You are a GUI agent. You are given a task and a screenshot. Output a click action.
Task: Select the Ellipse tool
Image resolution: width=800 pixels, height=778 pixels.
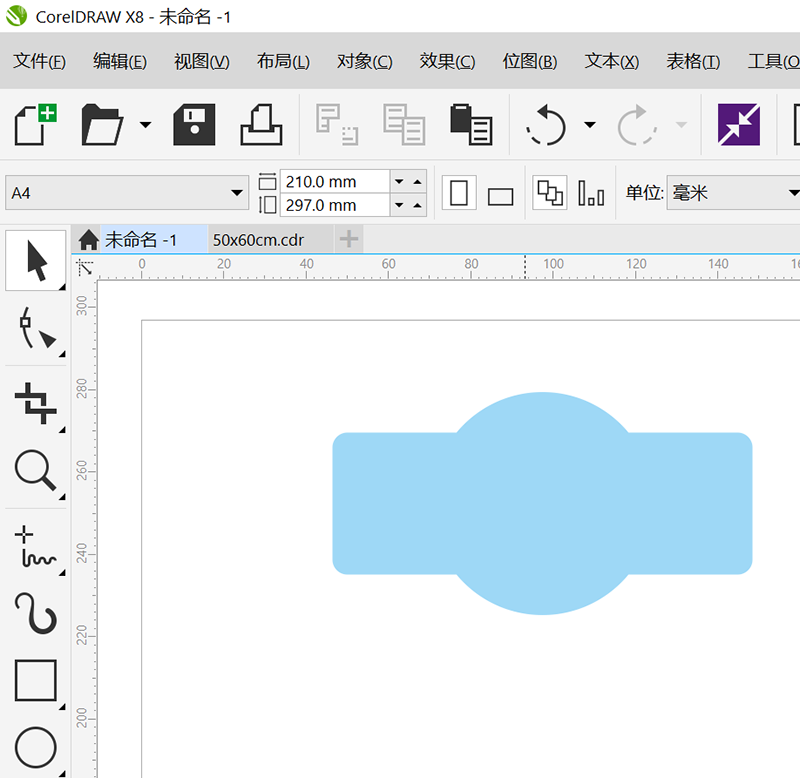(x=36, y=747)
